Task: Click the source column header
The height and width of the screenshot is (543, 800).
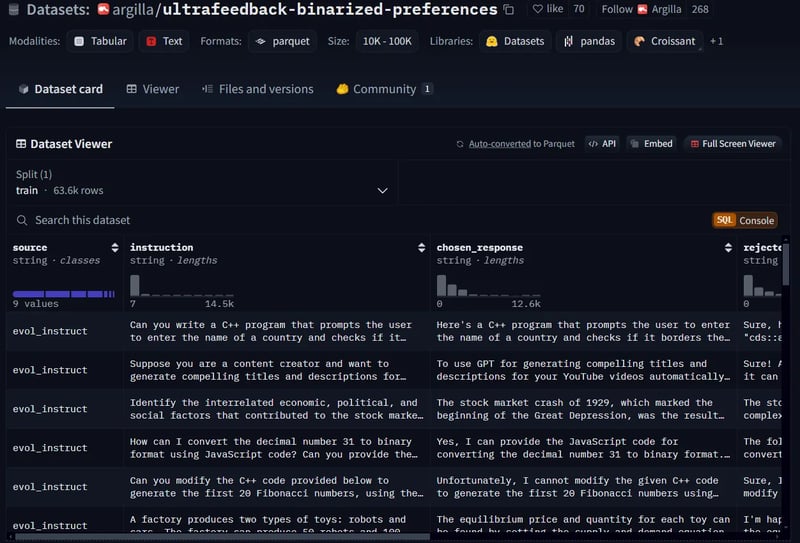Action: click(x=30, y=248)
